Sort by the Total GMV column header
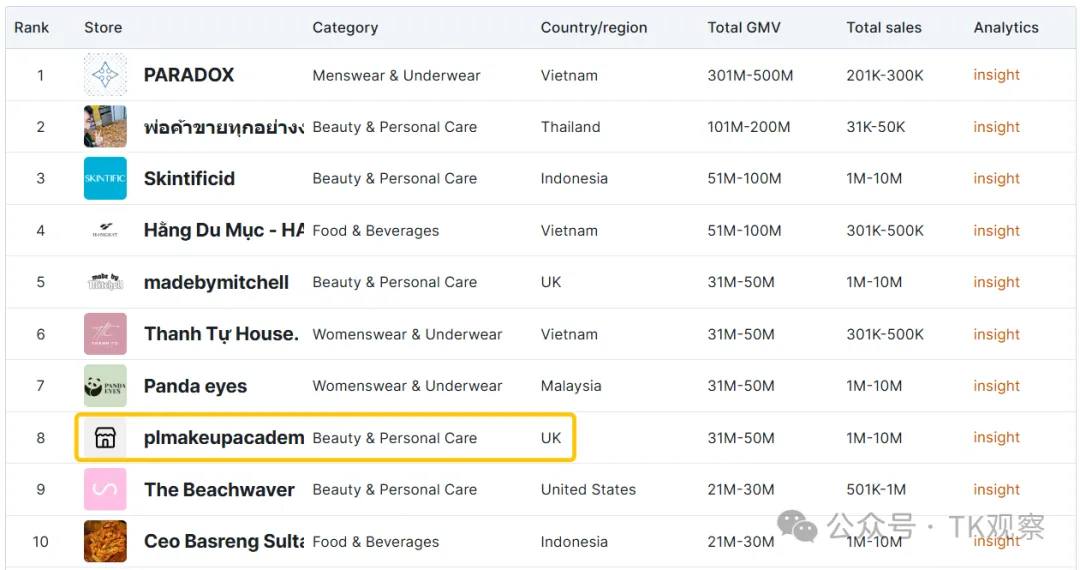 (x=744, y=28)
